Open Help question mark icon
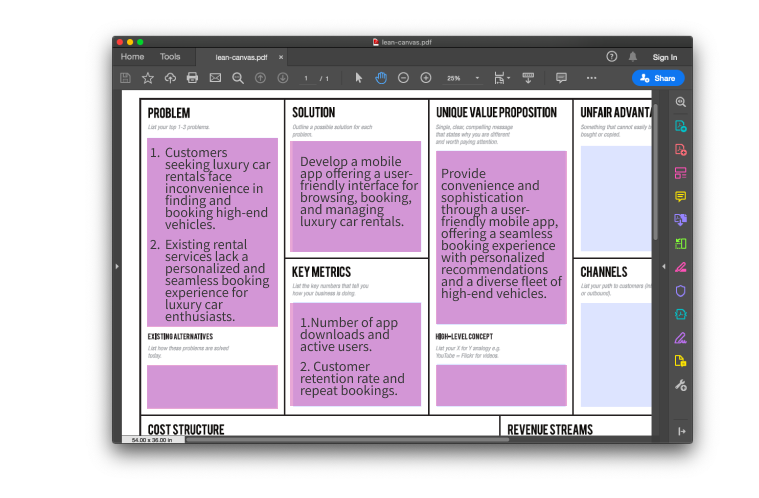The height and width of the screenshot is (498, 759). coord(611,57)
